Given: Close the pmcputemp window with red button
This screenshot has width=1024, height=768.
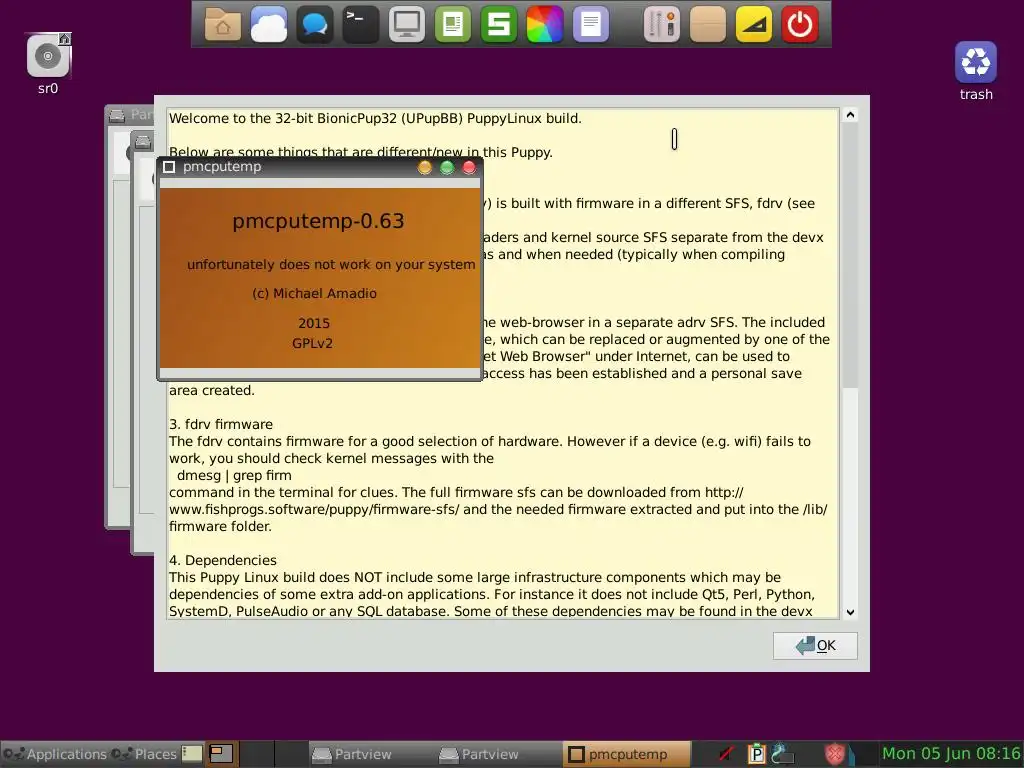Looking at the screenshot, I should pyautogui.click(x=469, y=168).
